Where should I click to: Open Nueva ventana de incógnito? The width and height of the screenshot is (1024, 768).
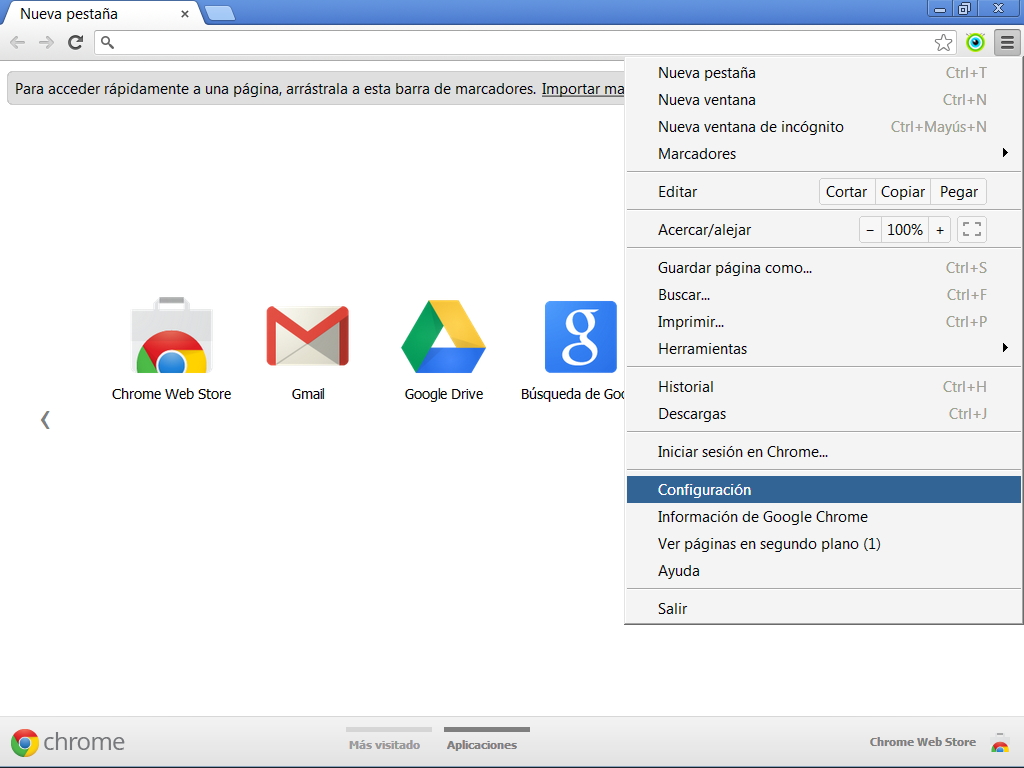(x=824, y=127)
